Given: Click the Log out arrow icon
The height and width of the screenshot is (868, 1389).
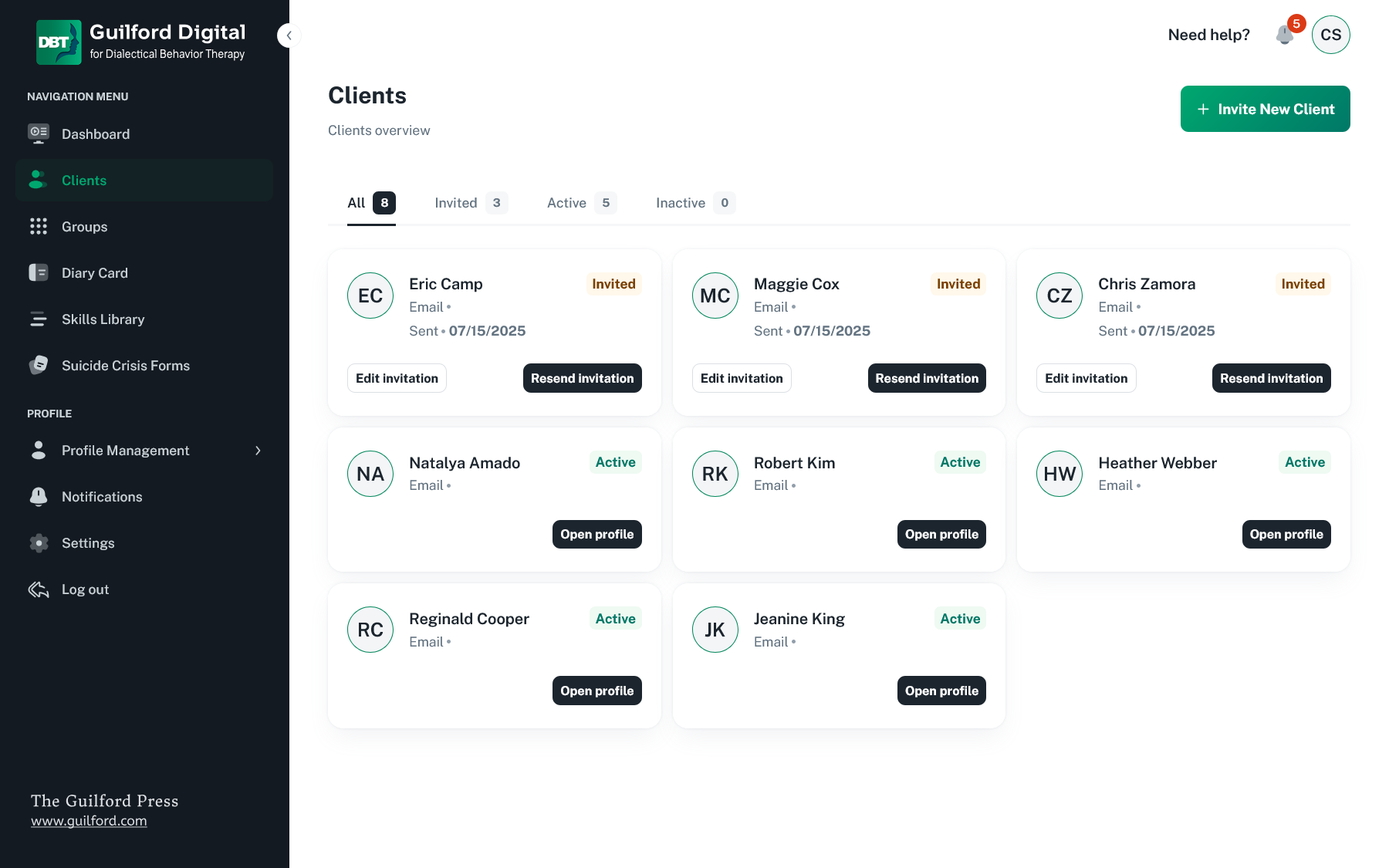Looking at the screenshot, I should point(39,589).
